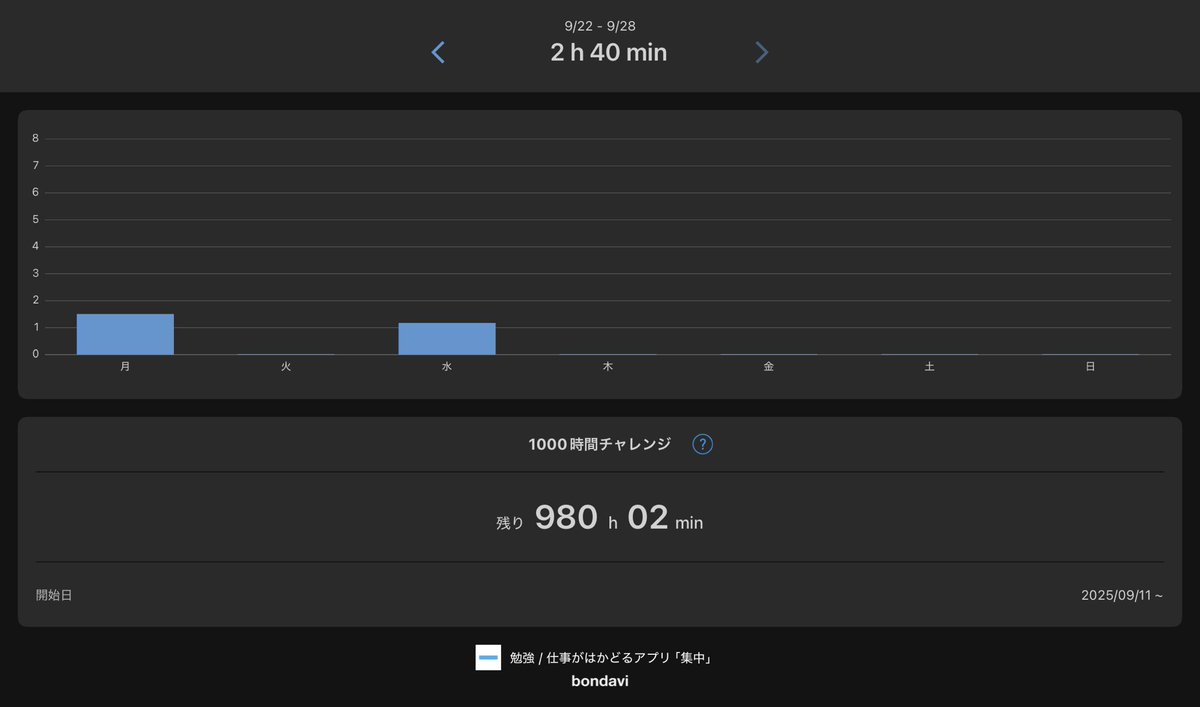Click the 2 h 40 min weekly total

pos(609,52)
